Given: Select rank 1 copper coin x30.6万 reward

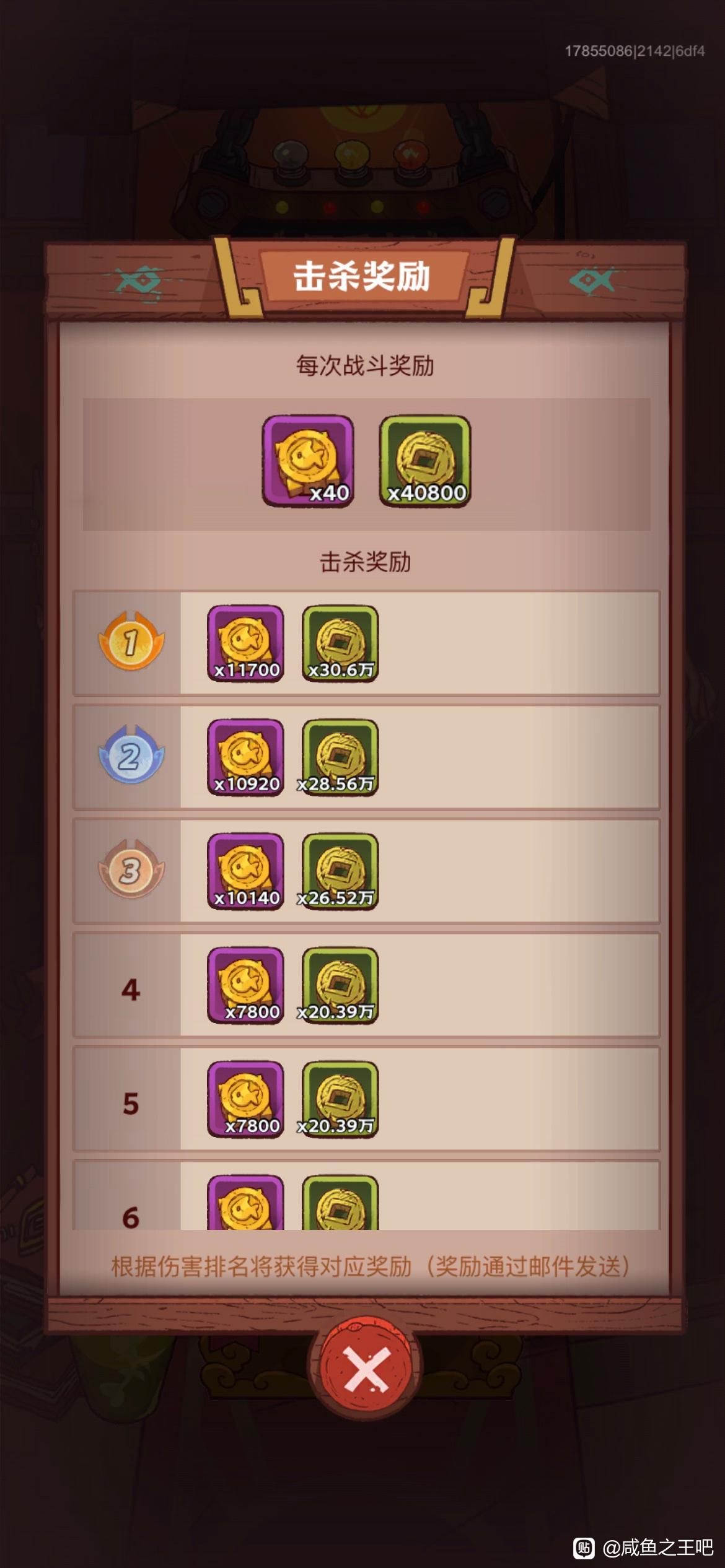Looking at the screenshot, I should 340,643.
